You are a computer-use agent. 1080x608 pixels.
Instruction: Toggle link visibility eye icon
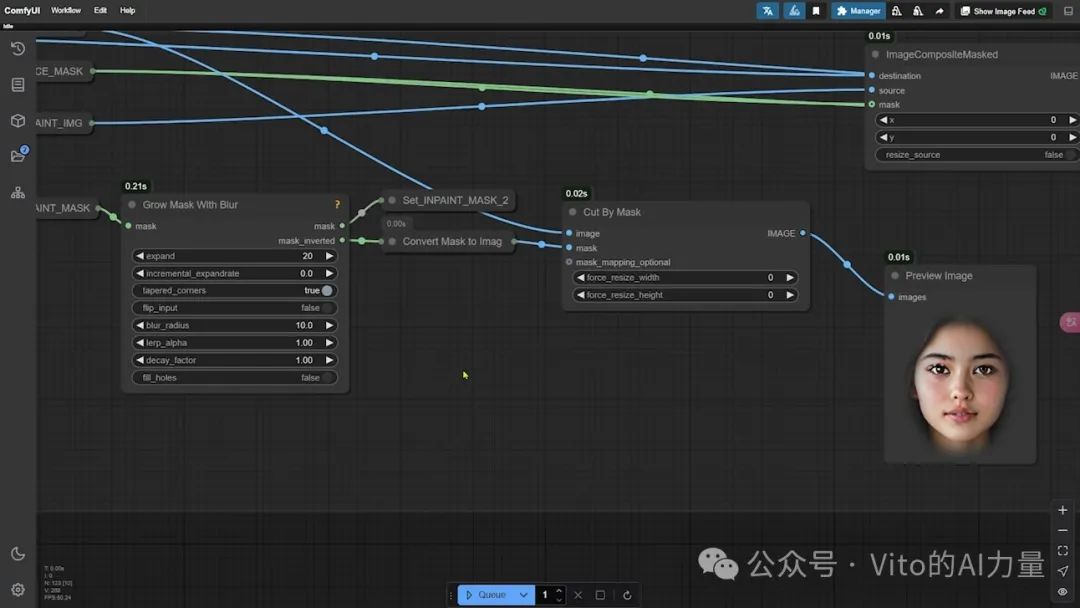pyautogui.click(x=1062, y=591)
